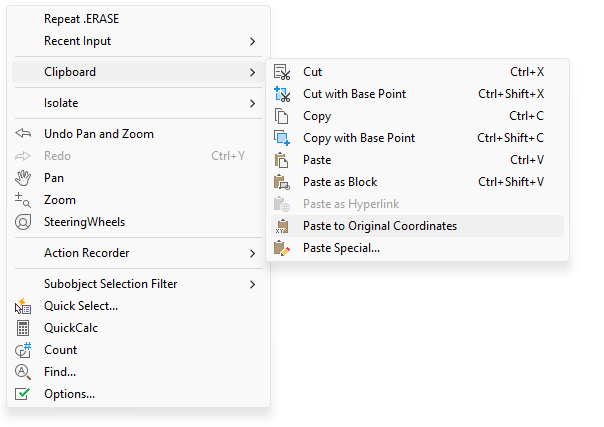Click the Count icon
604x427 pixels.
(25, 350)
